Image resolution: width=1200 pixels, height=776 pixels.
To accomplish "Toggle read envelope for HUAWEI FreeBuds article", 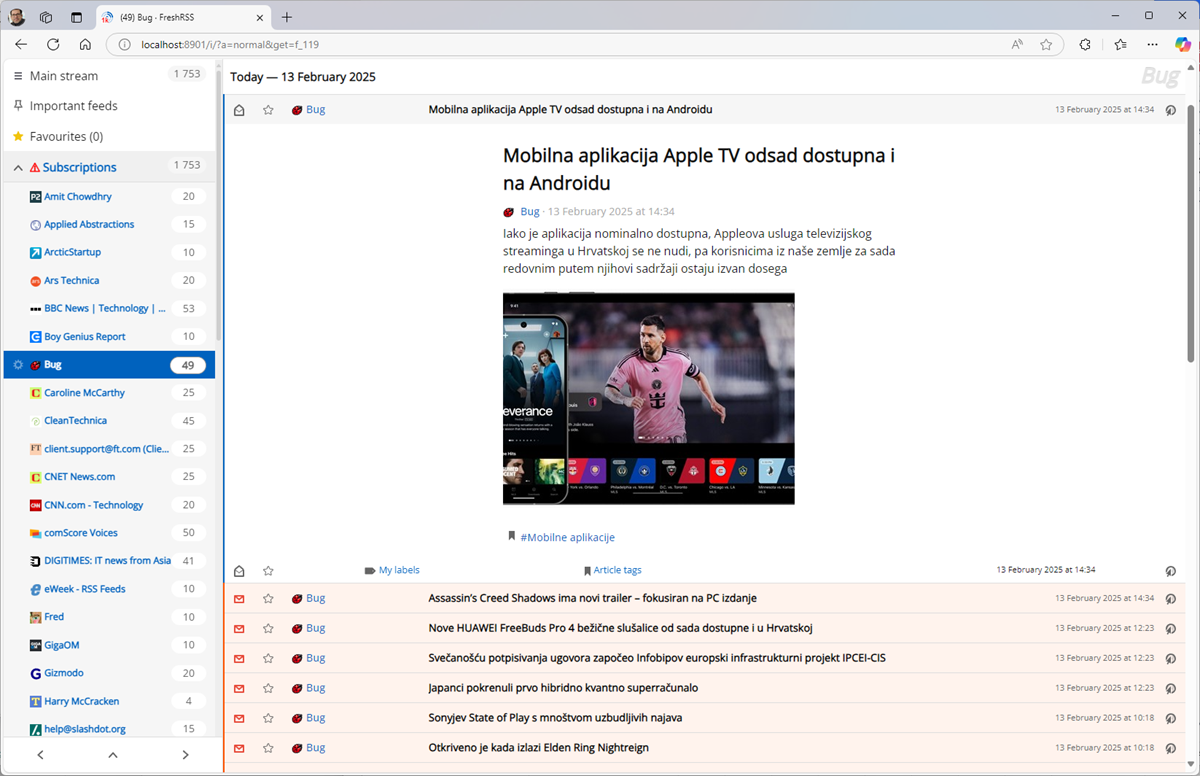I will 239,628.
